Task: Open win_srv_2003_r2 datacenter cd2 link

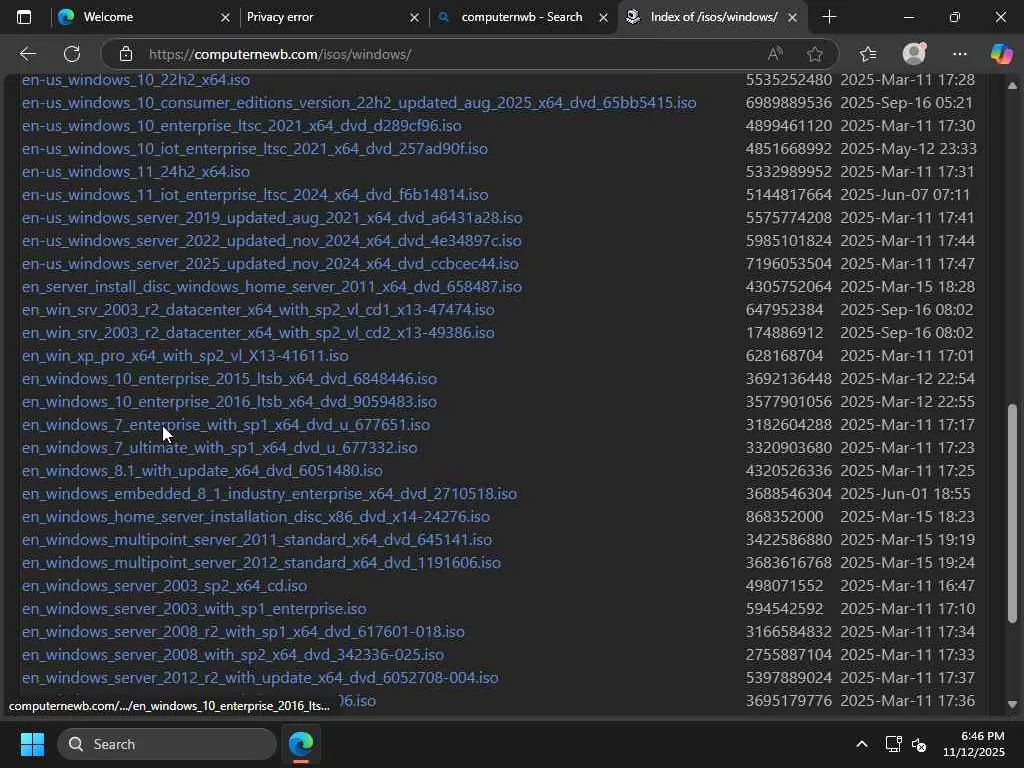Action: point(258,333)
